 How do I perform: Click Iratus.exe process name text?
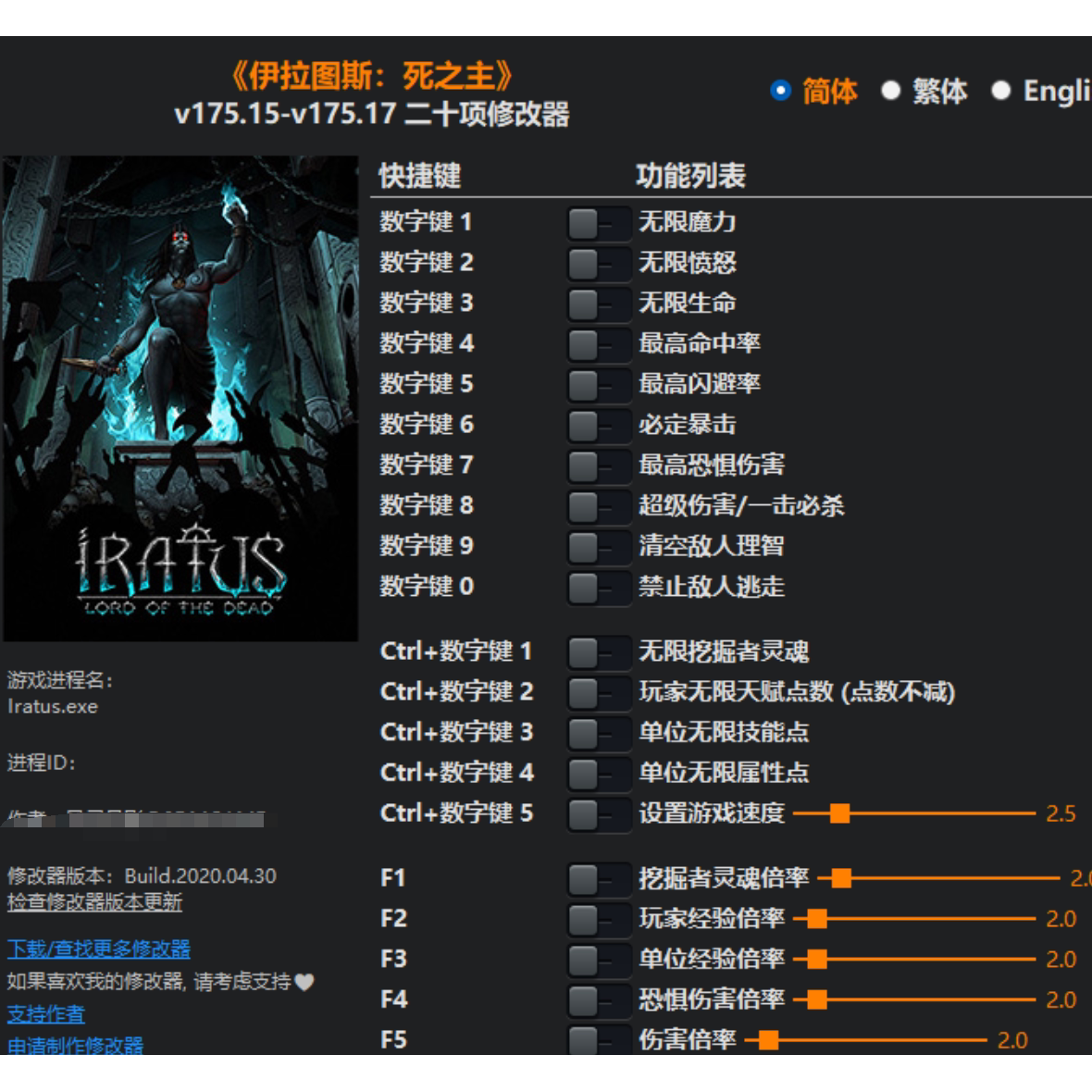coord(53,706)
